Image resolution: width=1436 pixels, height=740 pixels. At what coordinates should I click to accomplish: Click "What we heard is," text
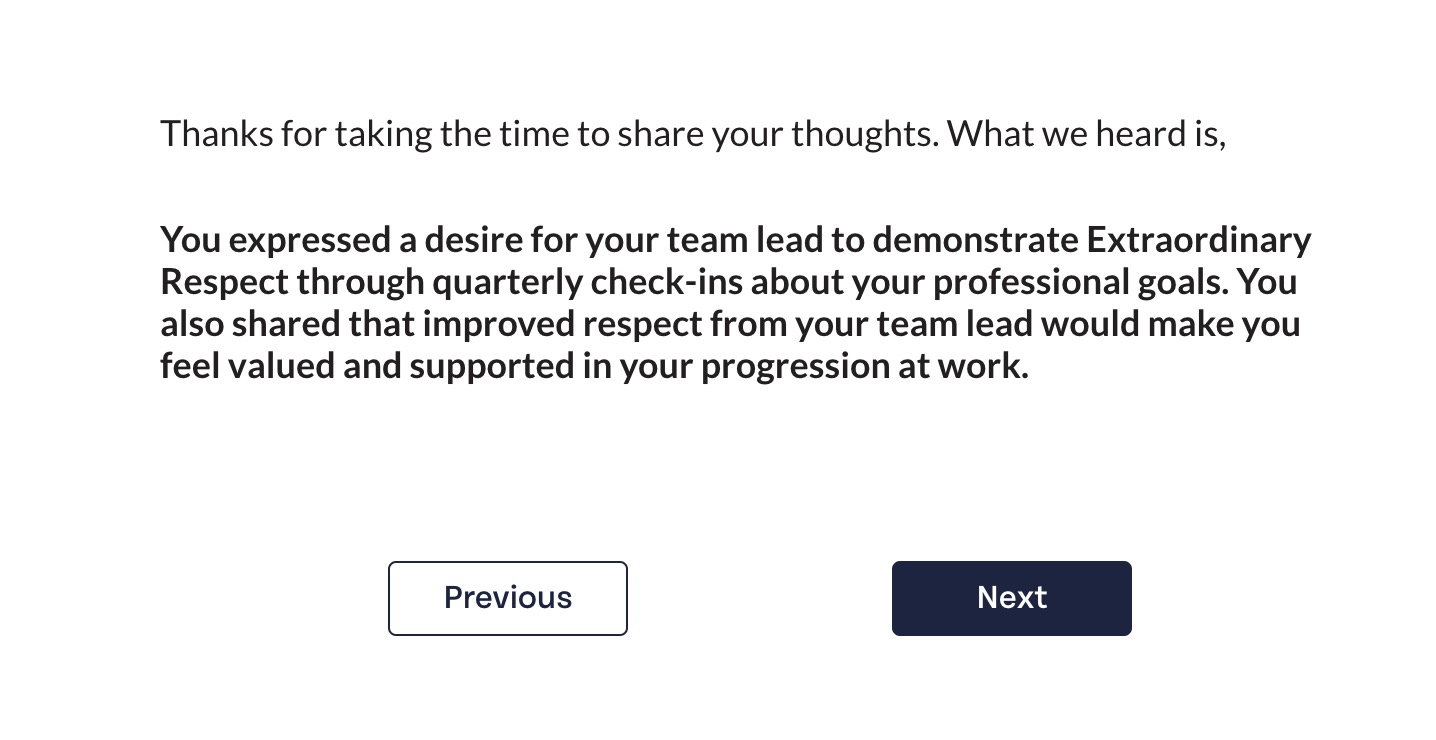1087,133
